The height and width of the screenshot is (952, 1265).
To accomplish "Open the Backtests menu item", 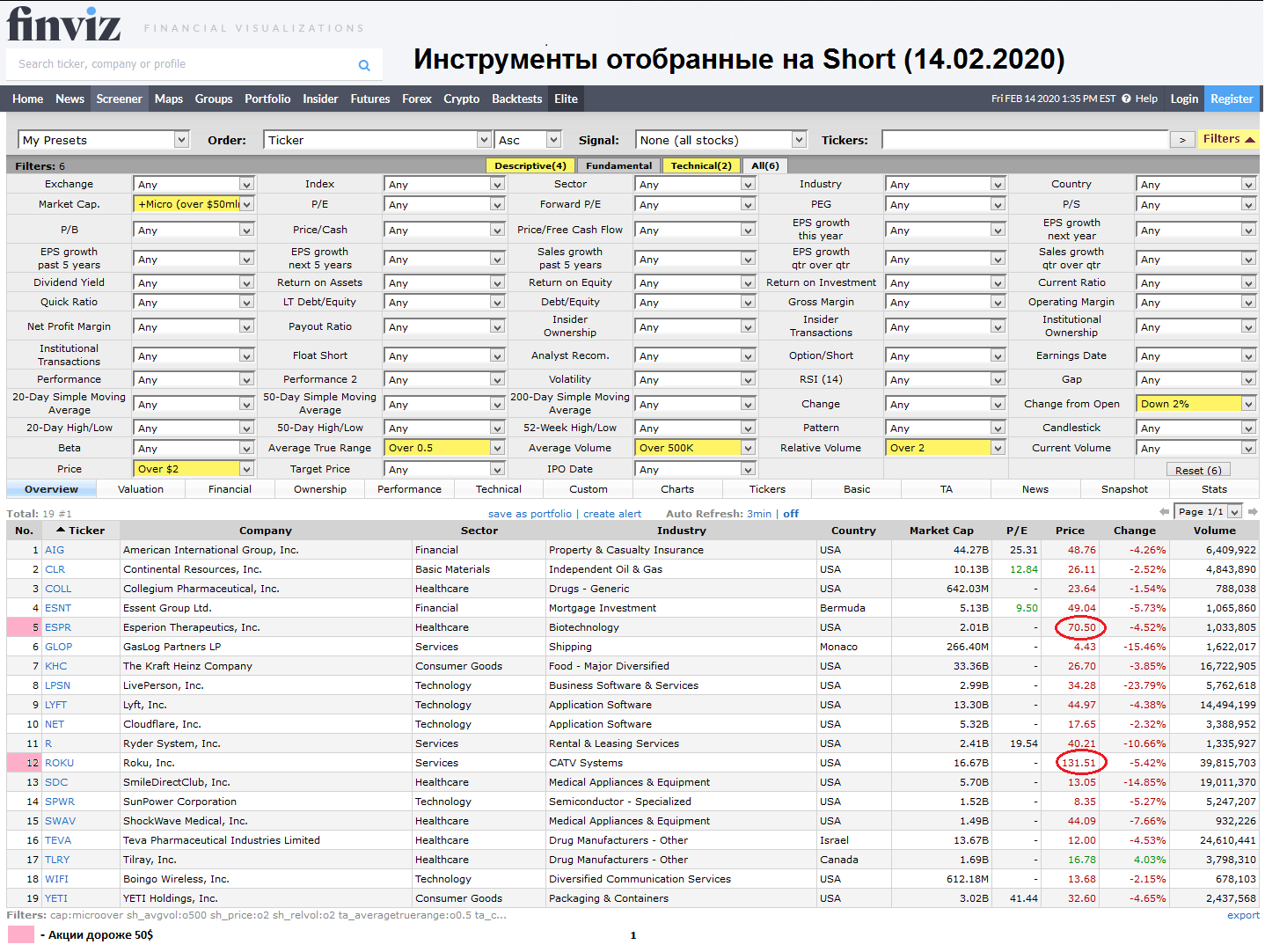I will pyautogui.click(x=517, y=99).
